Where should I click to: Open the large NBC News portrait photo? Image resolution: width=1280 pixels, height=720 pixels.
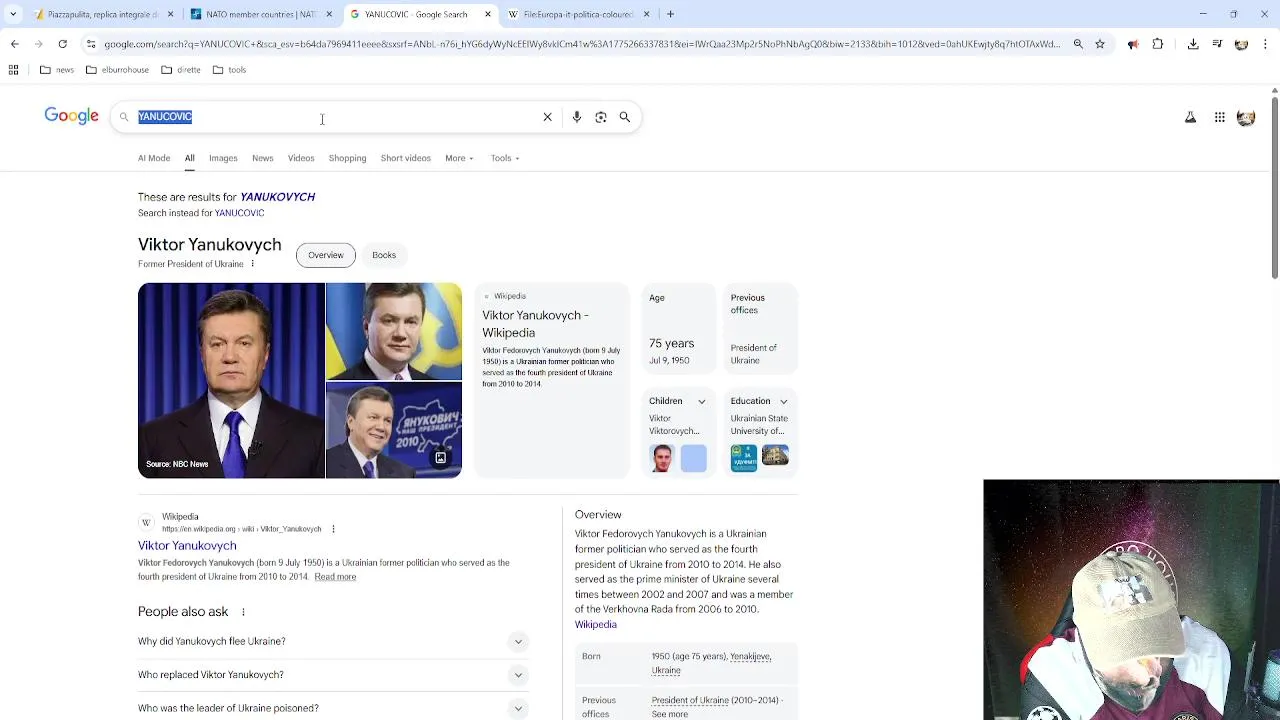pyautogui.click(x=231, y=380)
